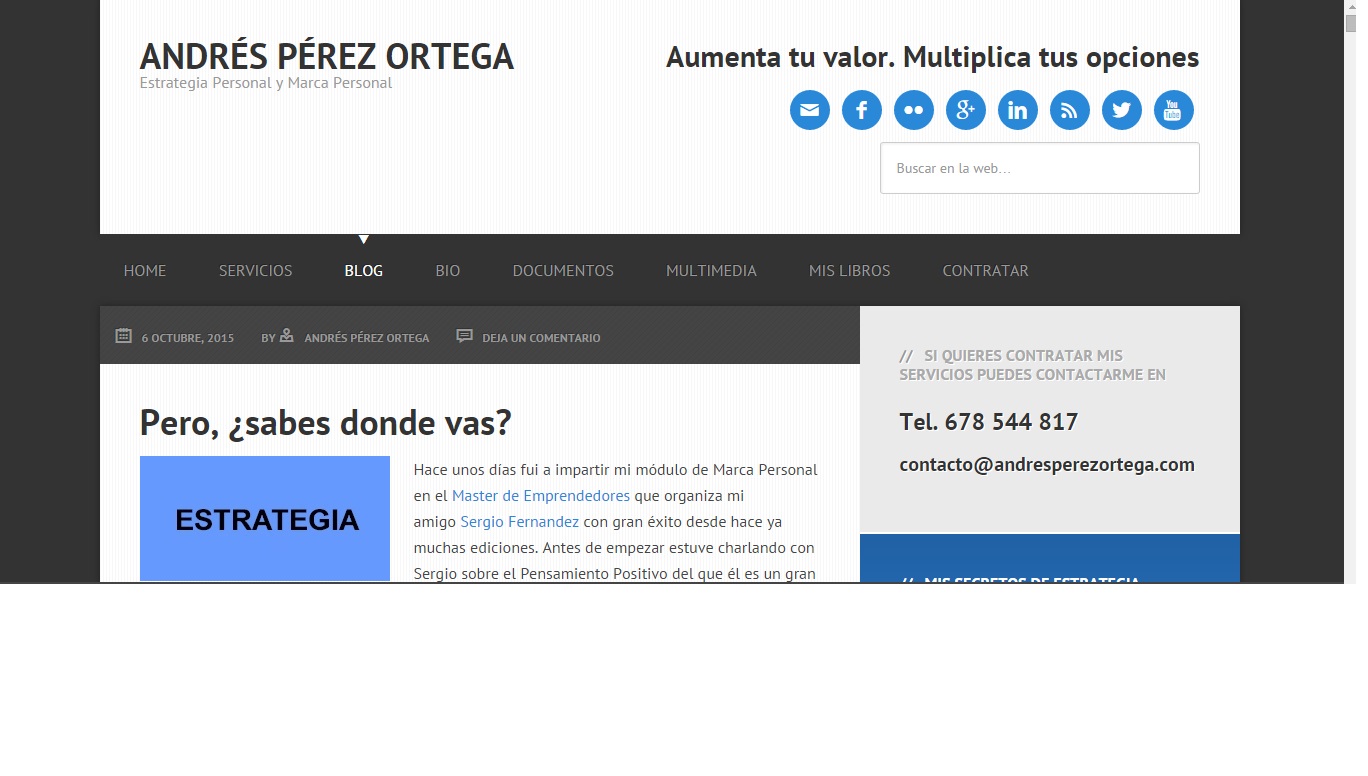Click the CONTRATAR menu item
The height and width of the screenshot is (776, 1368).
tap(985, 271)
